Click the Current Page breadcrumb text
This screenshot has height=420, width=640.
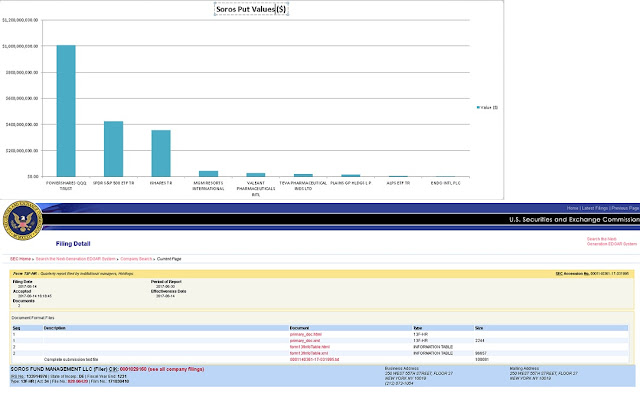tap(169, 259)
